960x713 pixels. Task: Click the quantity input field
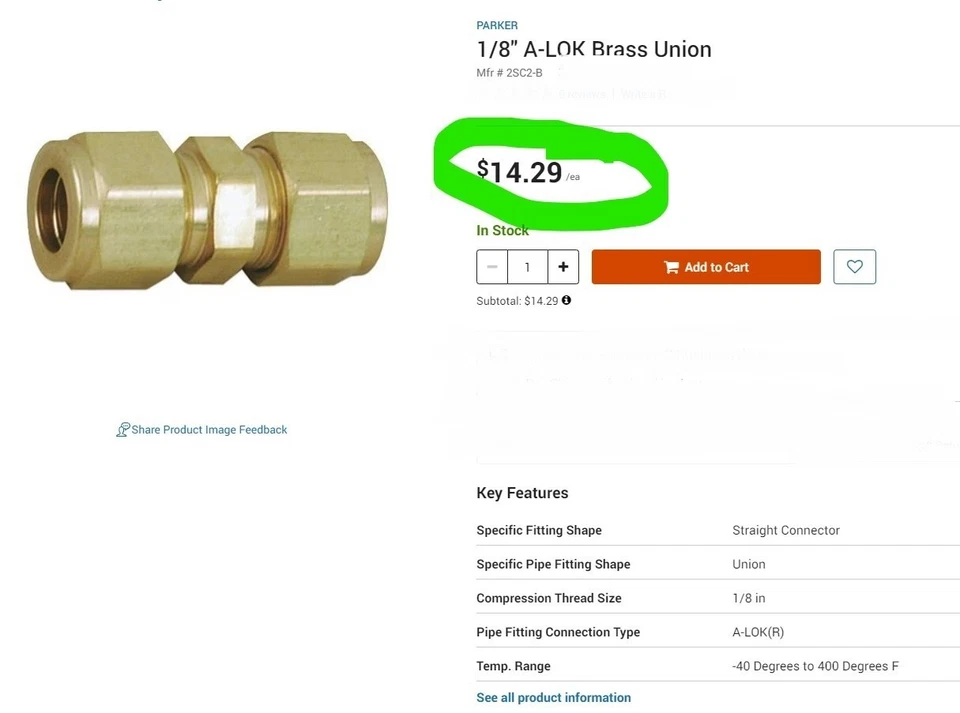[x=527, y=267]
